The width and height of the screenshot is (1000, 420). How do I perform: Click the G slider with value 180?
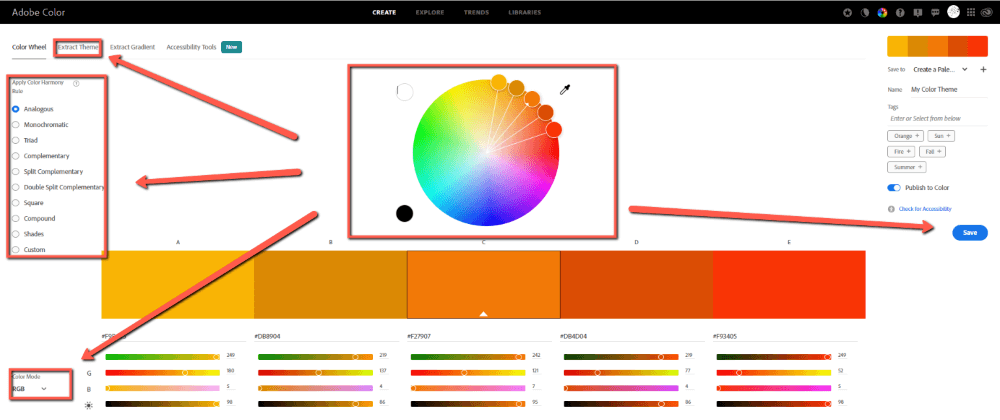(163, 372)
